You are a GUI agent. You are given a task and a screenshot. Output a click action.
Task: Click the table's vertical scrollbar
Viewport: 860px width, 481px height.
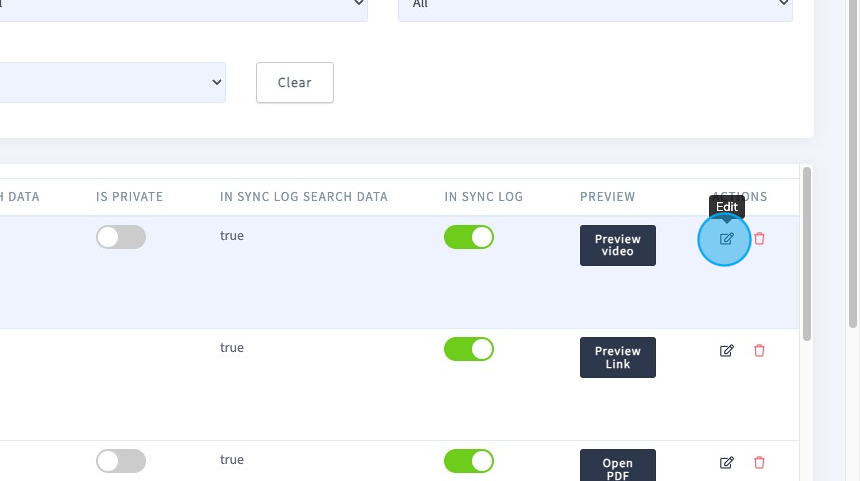tap(806, 254)
